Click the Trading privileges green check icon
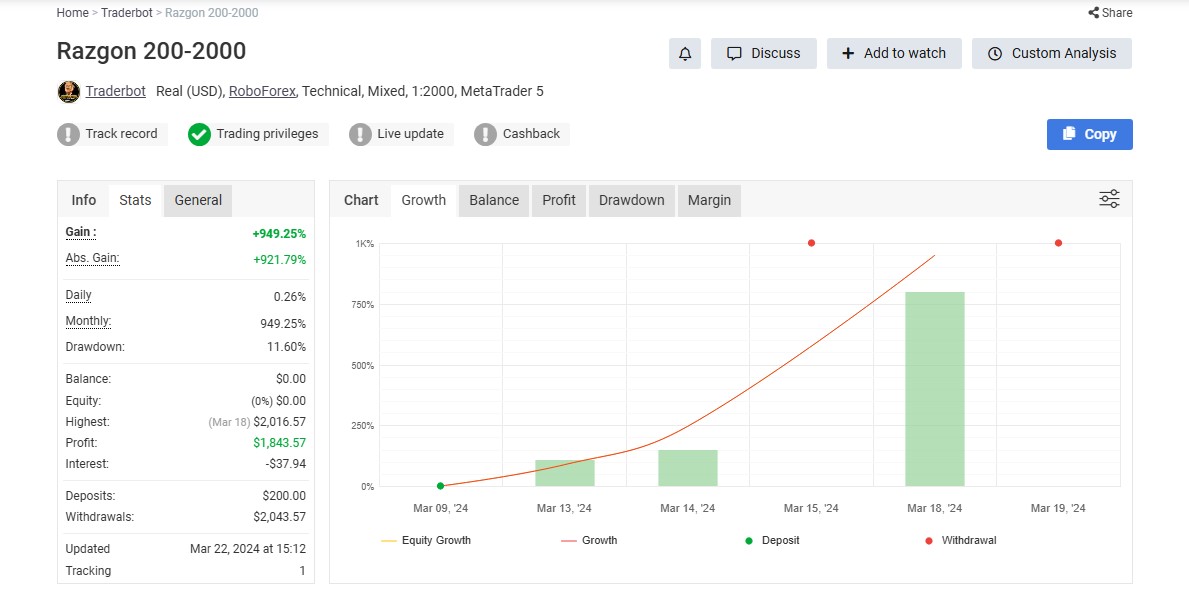The width and height of the screenshot is (1189, 594). (199, 134)
